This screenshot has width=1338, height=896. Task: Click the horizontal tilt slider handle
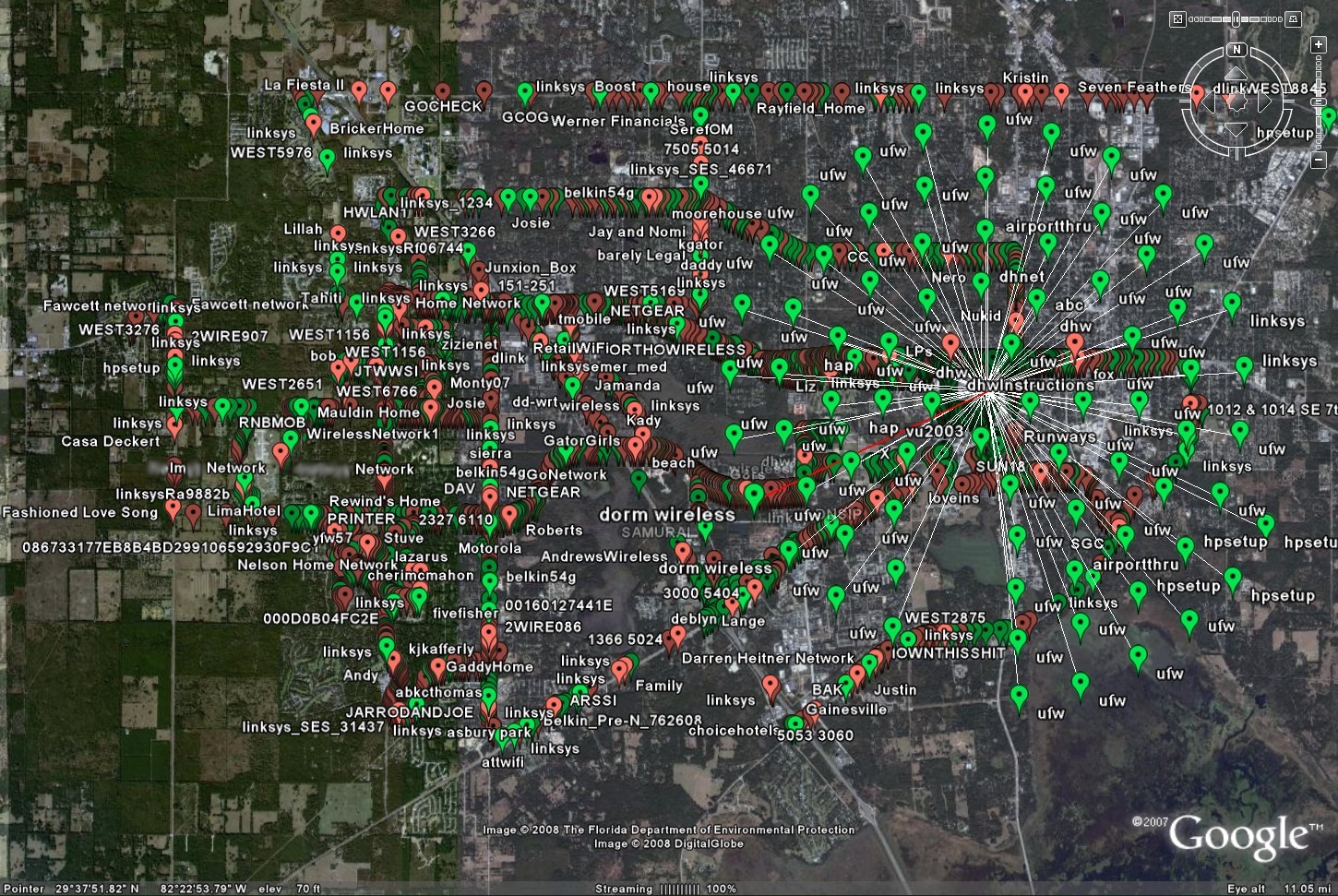1236,18
